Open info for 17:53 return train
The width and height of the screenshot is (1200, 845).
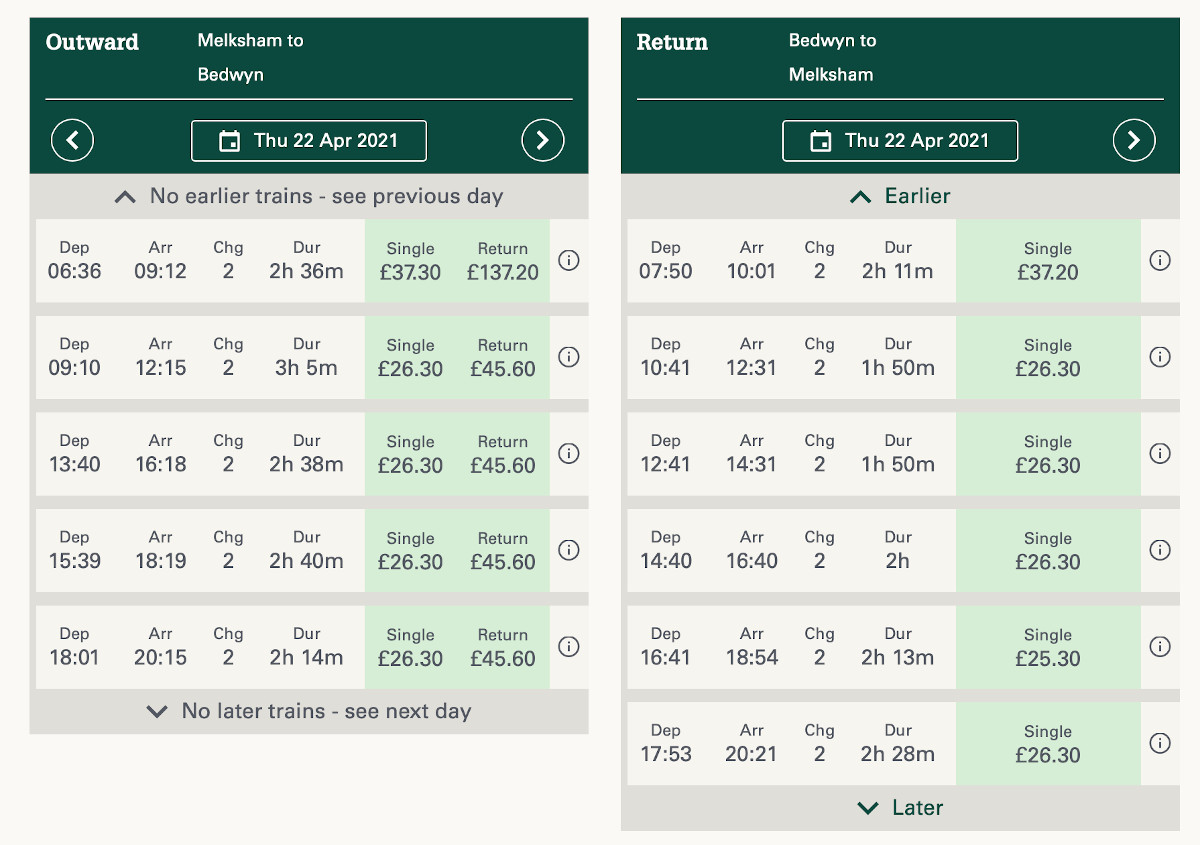click(x=1160, y=743)
